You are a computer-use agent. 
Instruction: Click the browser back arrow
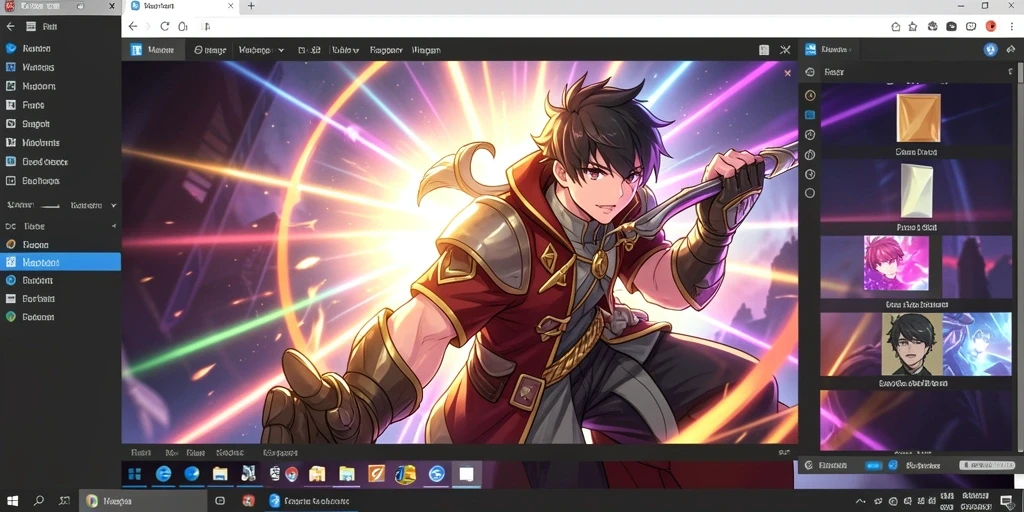pyautogui.click(x=133, y=26)
